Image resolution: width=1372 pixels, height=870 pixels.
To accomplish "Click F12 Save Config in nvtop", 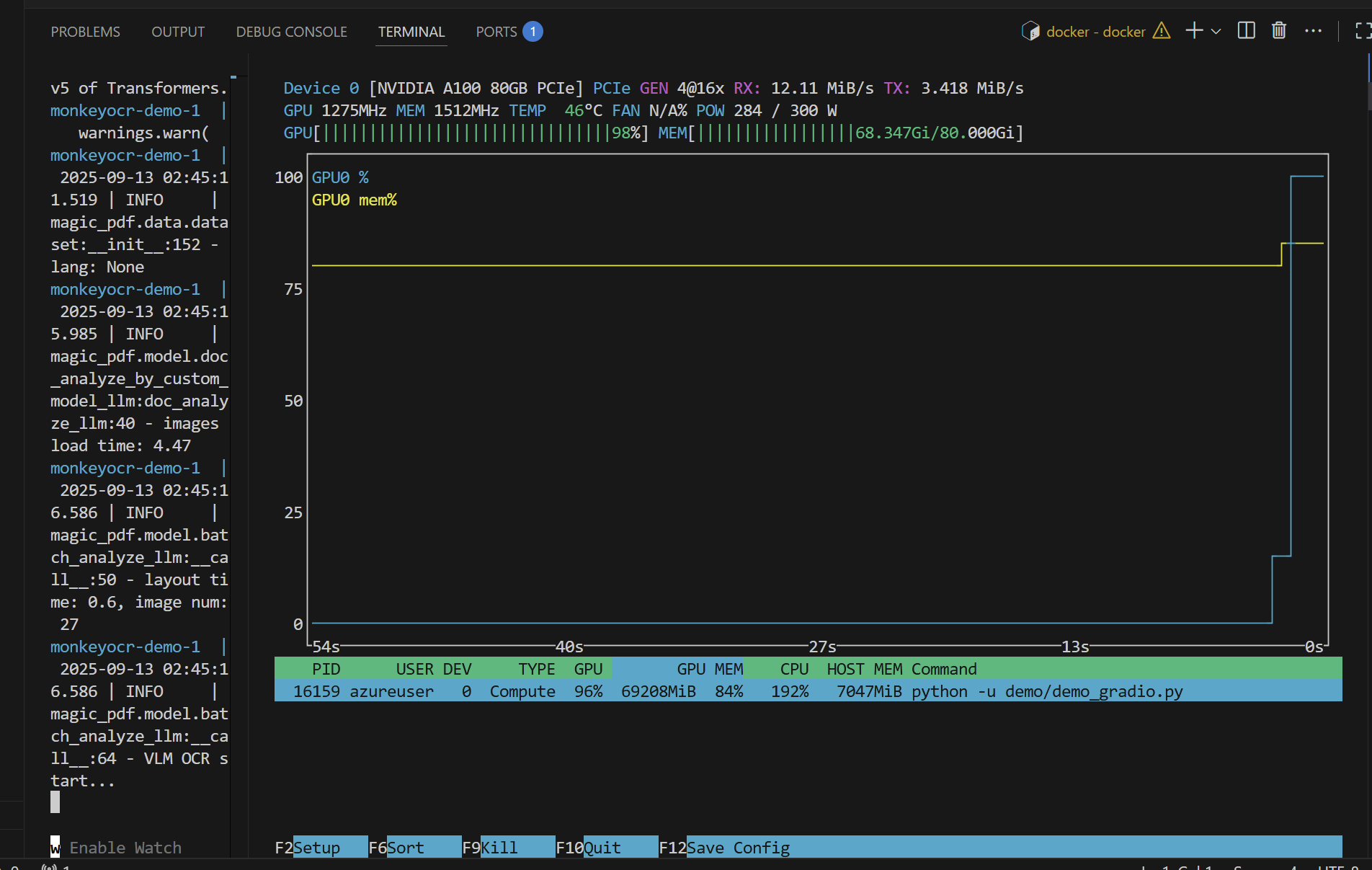I will 737,848.
